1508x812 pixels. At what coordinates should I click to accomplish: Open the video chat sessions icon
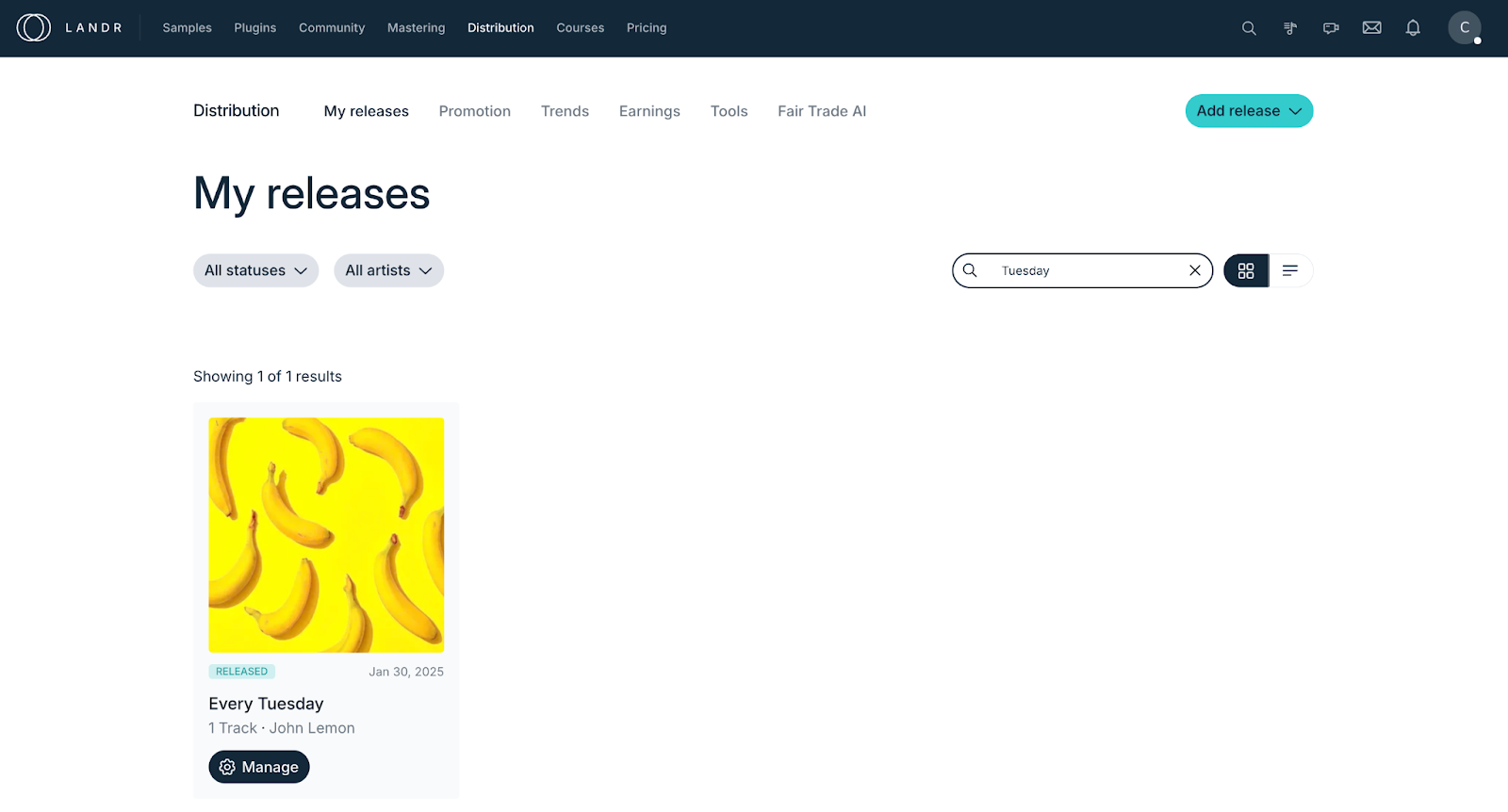1331,28
